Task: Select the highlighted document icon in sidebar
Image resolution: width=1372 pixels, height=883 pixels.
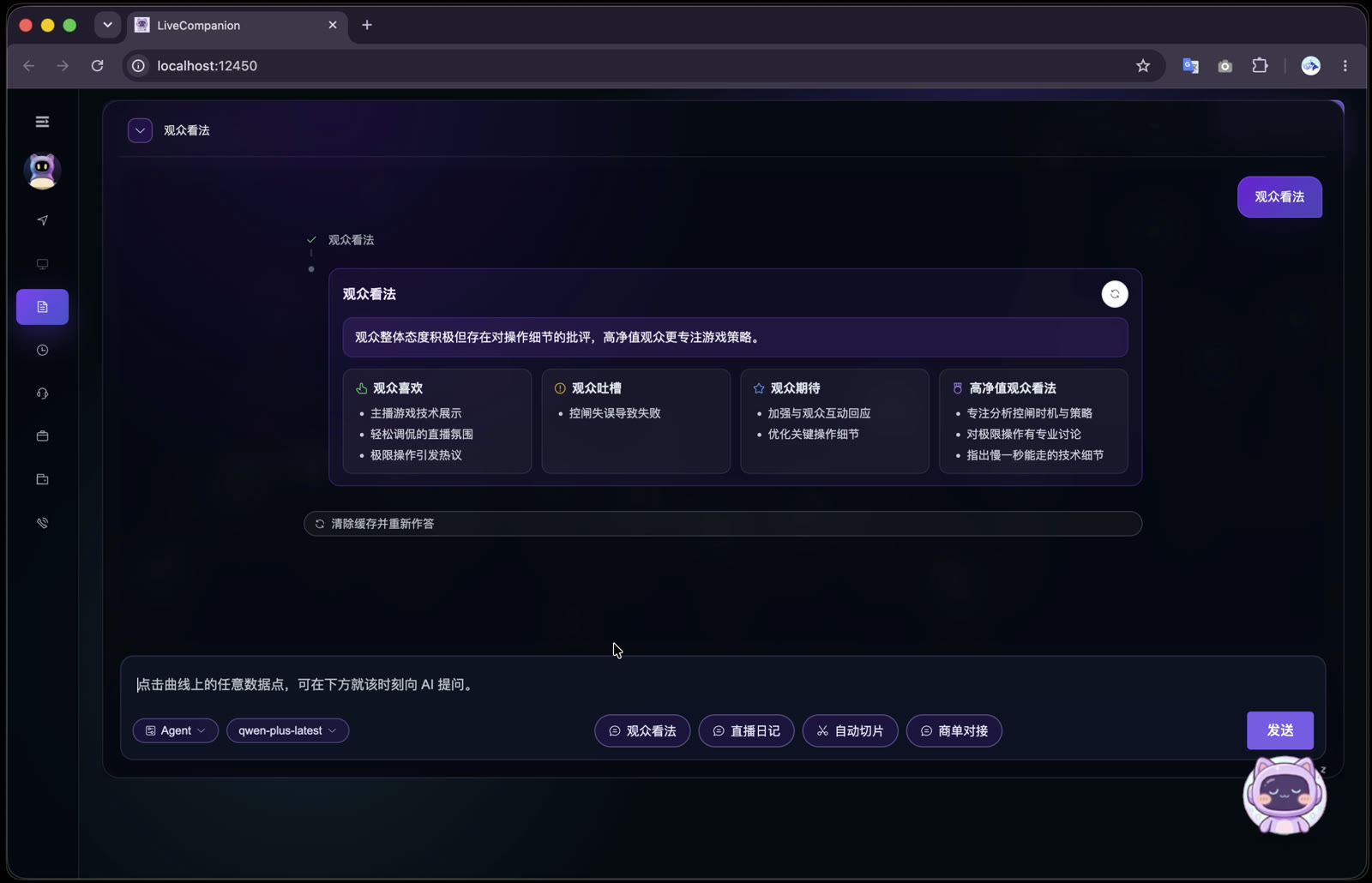Action: 42,307
